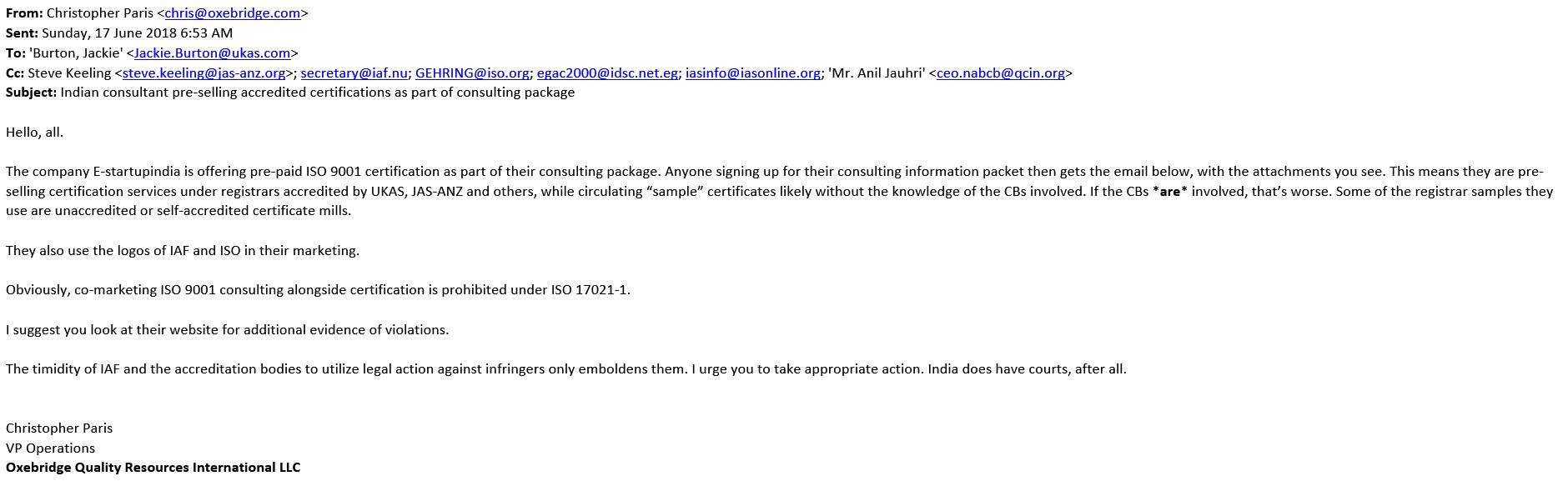Click the ISO 17021-1 prohibition sentence
Image resolution: width=1568 pixels, height=481 pixels.
[318, 290]
